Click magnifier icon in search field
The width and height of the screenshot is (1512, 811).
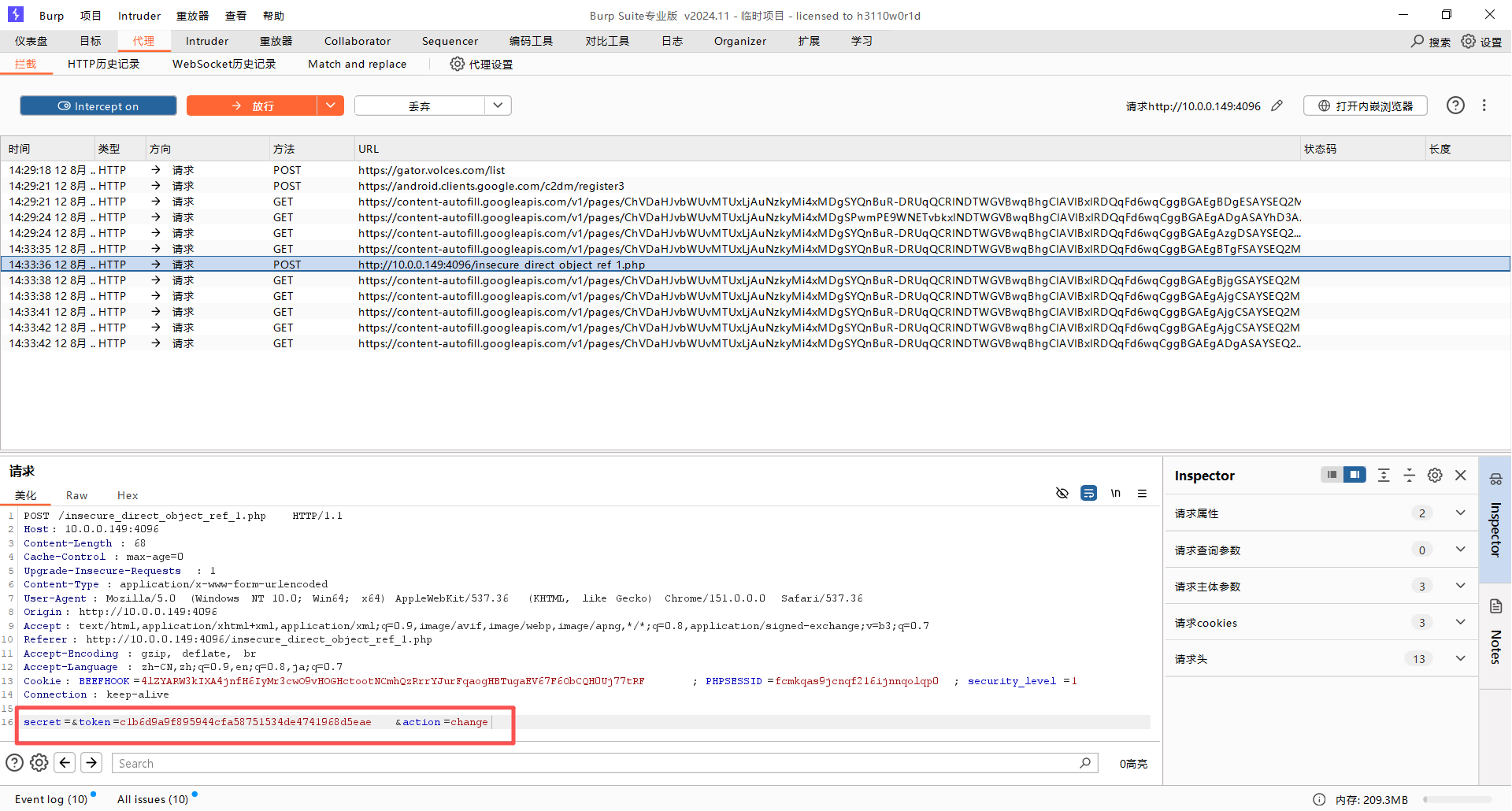[x=1085, y=762]
